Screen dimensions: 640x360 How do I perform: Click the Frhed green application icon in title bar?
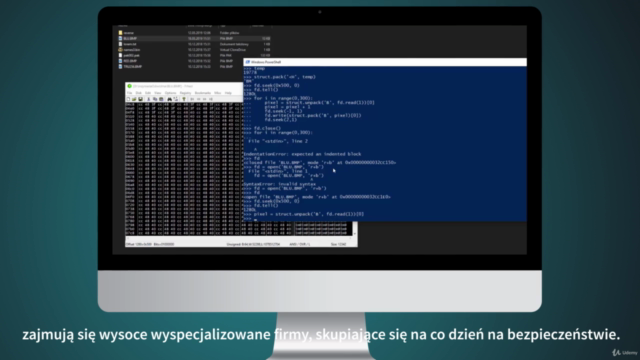point(129,86)
